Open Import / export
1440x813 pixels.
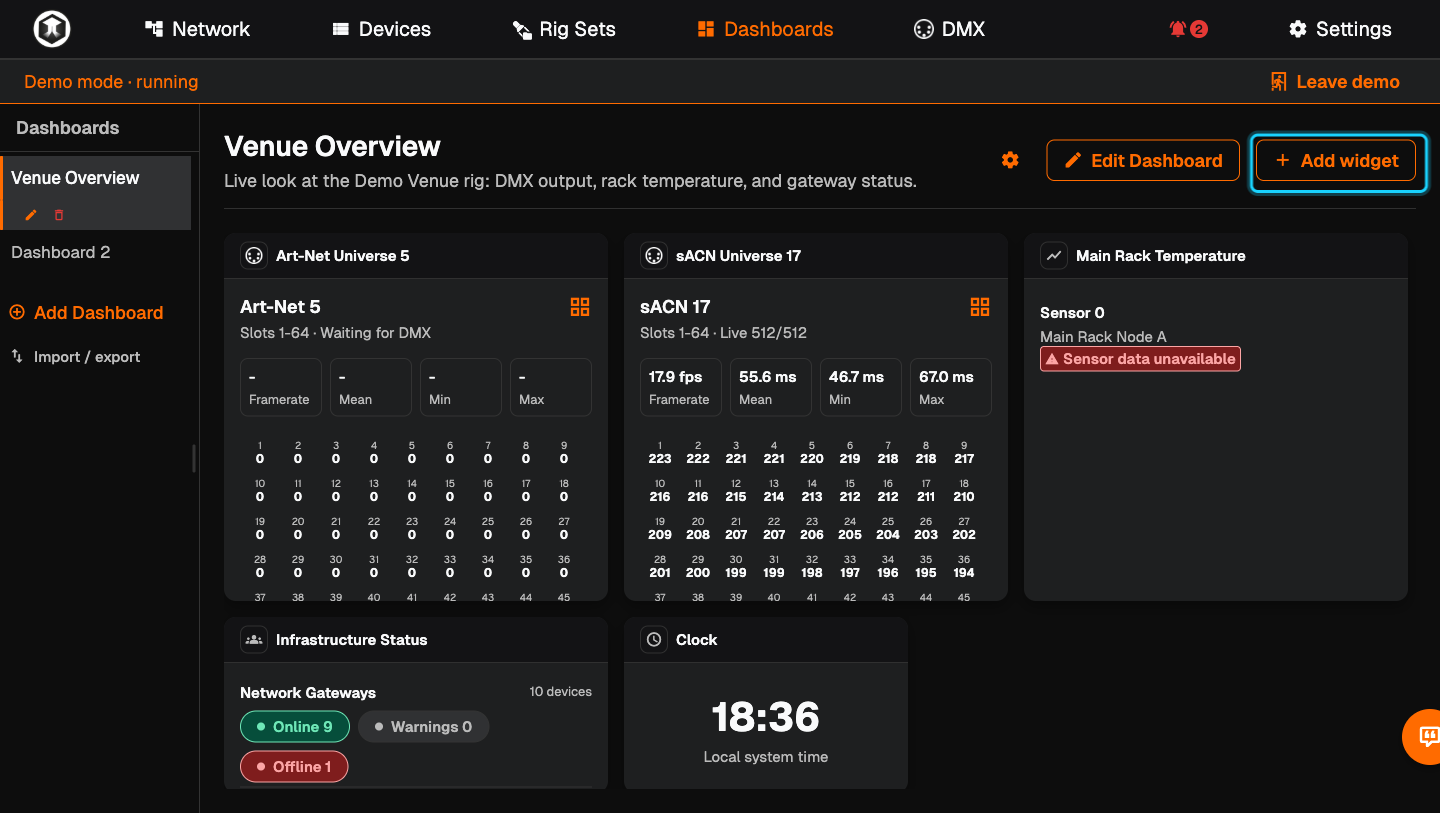tap(75, 357)
